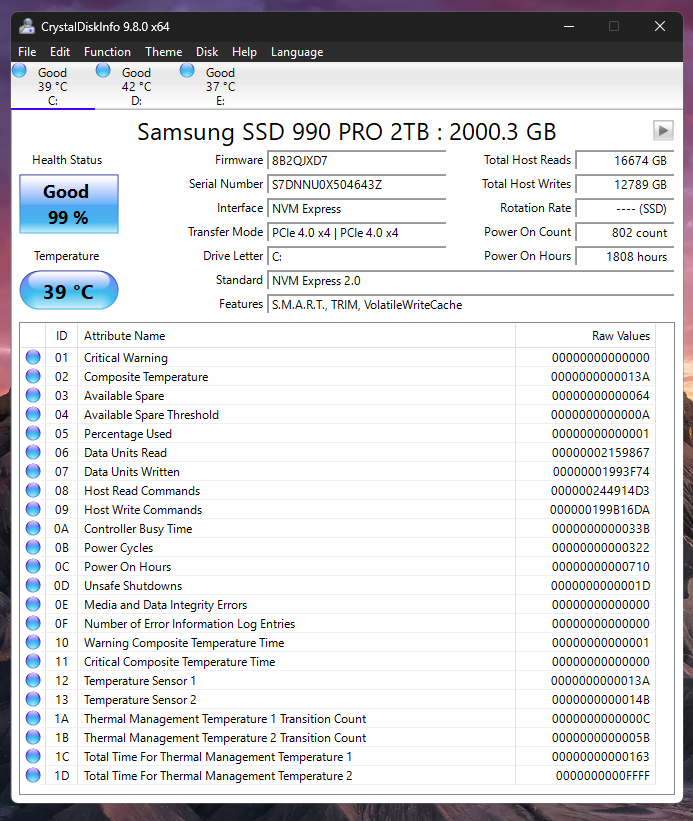
Task: Open the Disk menu
Action: (x=207, y=52)
